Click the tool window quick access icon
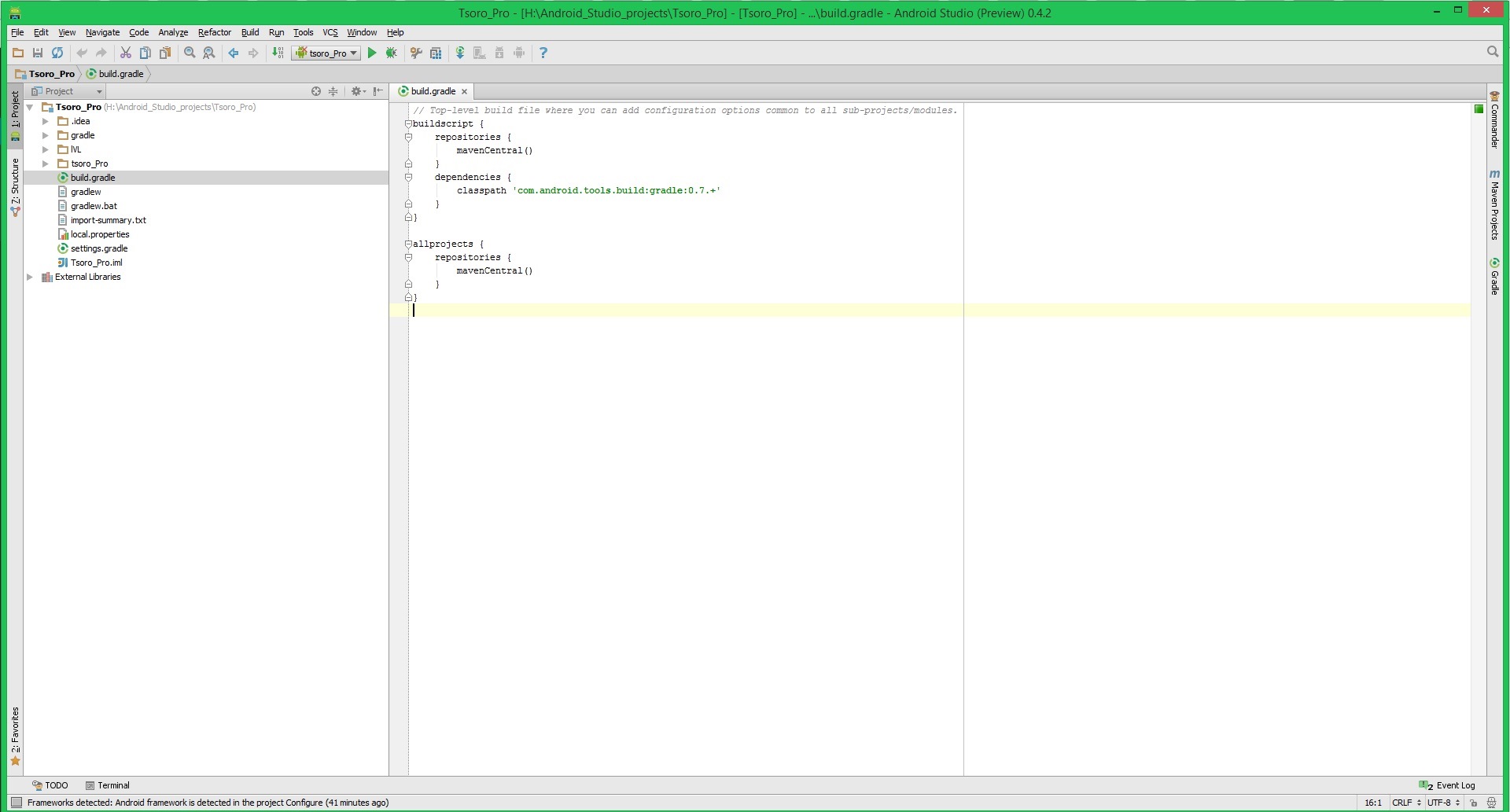1510x812 pixels. tap(16, 803)
